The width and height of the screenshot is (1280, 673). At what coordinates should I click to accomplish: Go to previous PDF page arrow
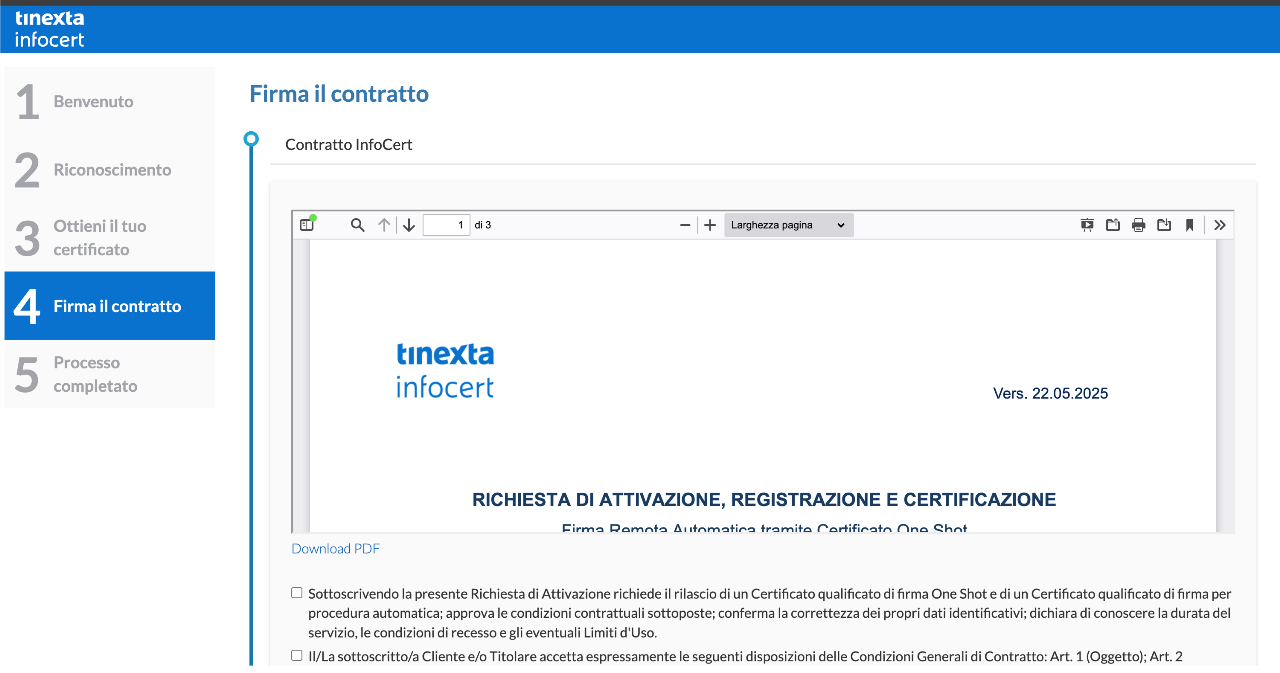click(x=384, y=225)
